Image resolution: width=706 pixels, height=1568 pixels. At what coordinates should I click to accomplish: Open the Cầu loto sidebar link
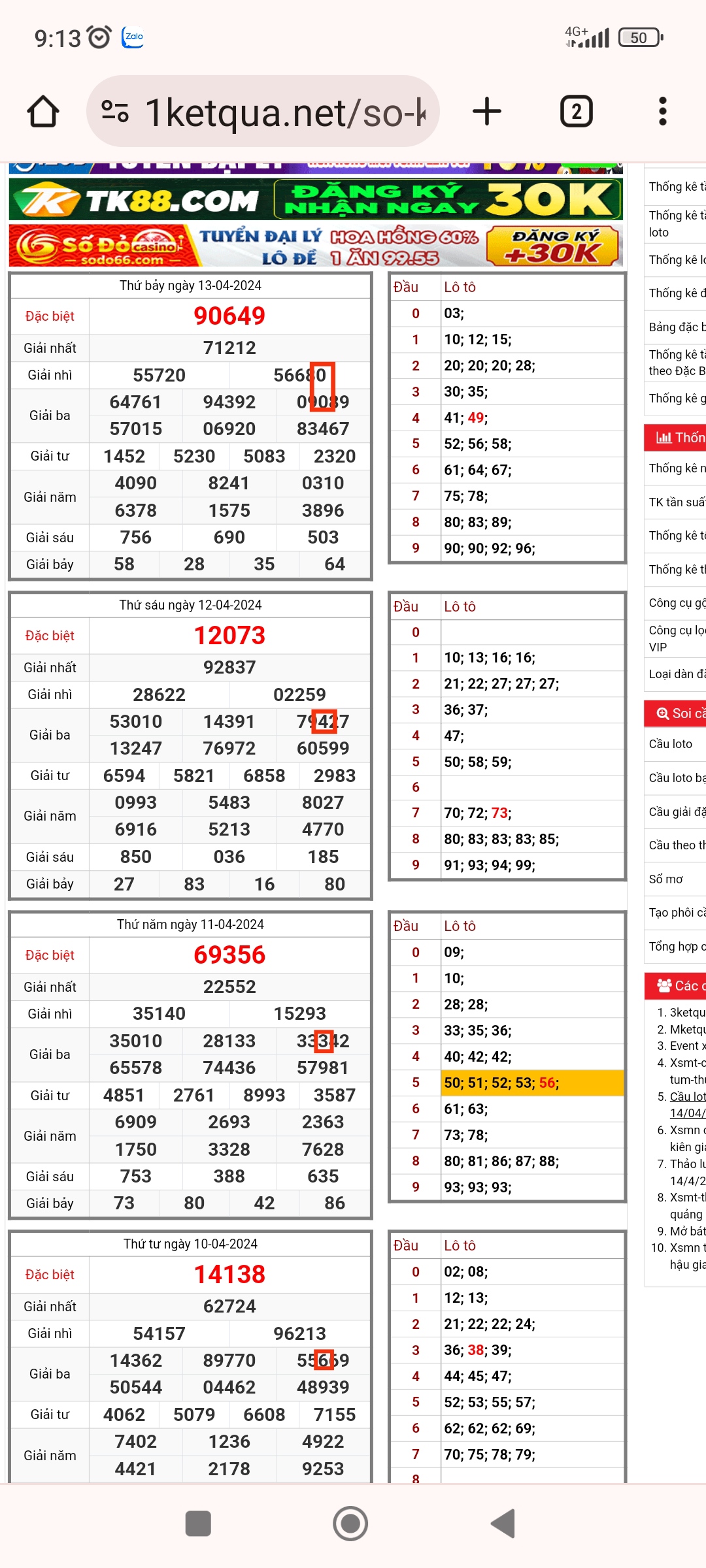tap(671, 743)
